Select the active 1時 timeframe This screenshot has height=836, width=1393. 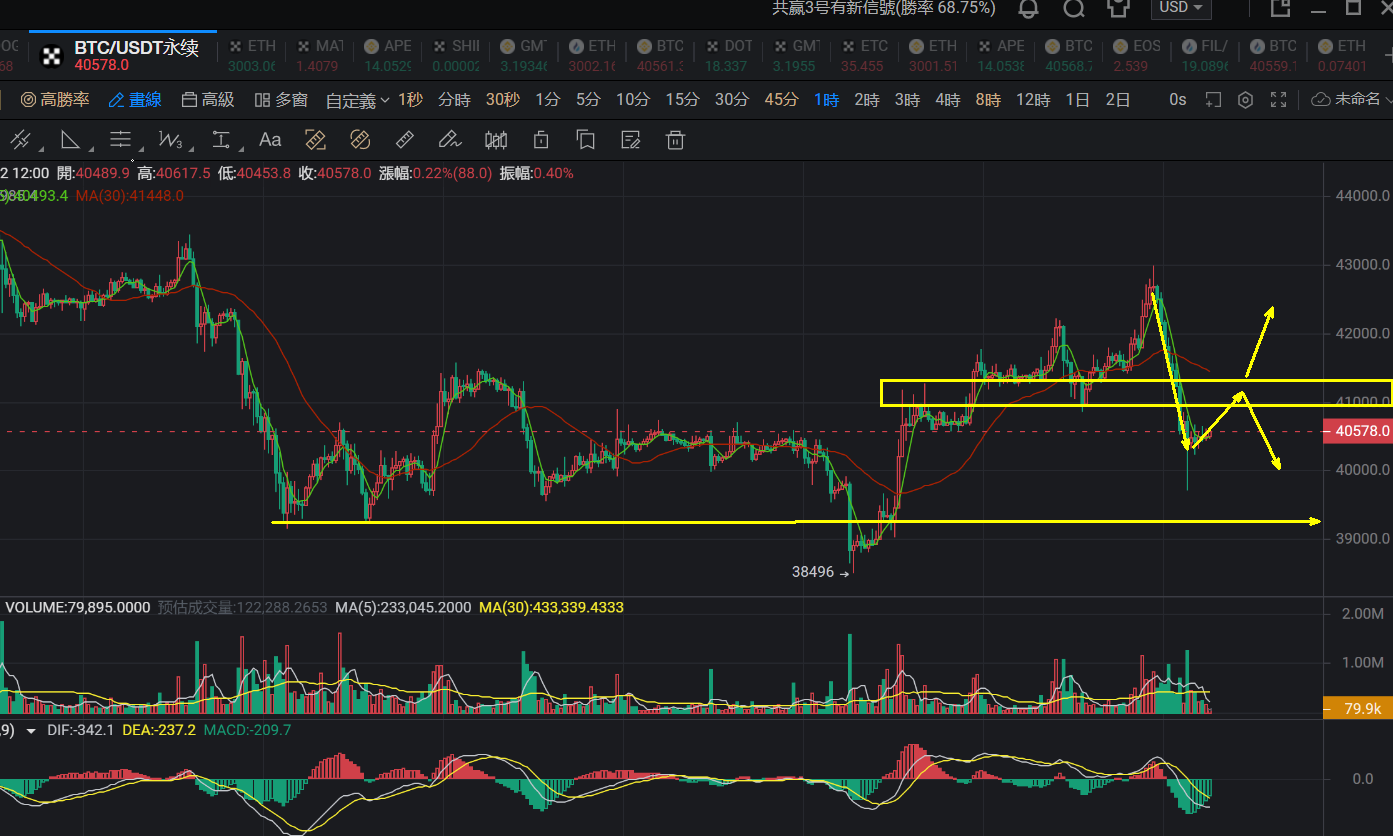826,100
